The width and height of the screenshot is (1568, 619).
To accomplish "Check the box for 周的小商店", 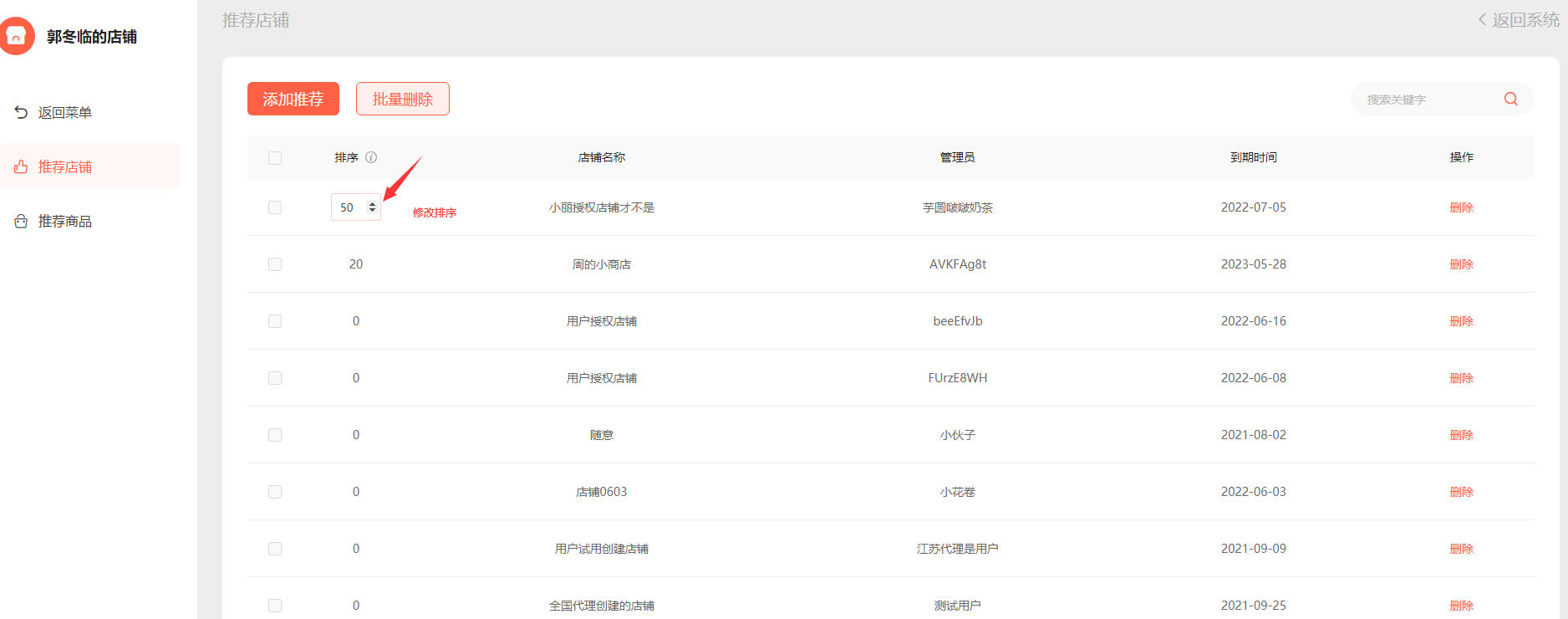I will pos(275,264).
